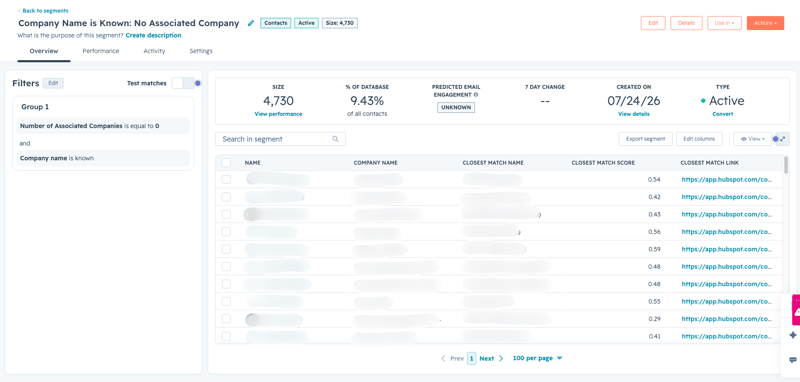
Task: Click the Prev page arrow
Action: [443, 359]
